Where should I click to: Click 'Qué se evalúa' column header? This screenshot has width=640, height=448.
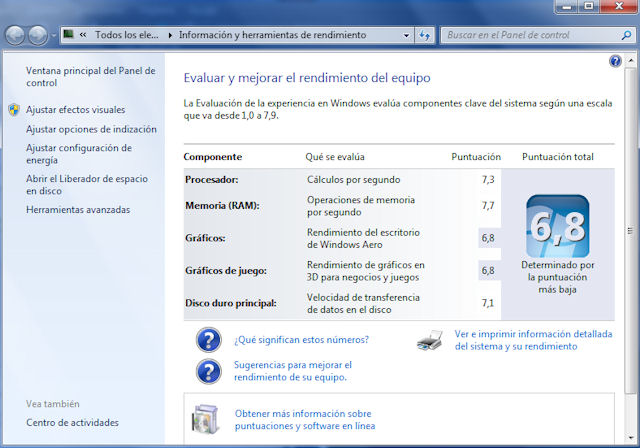335,157
